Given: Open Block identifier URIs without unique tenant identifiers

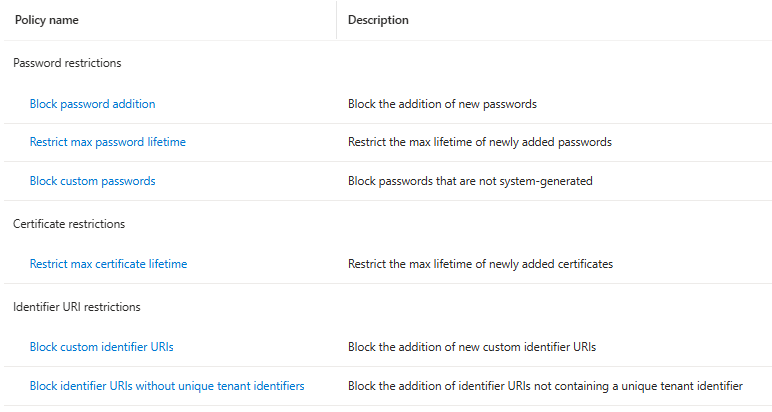Looking at the screenshot, I should [x=167, y=386].
